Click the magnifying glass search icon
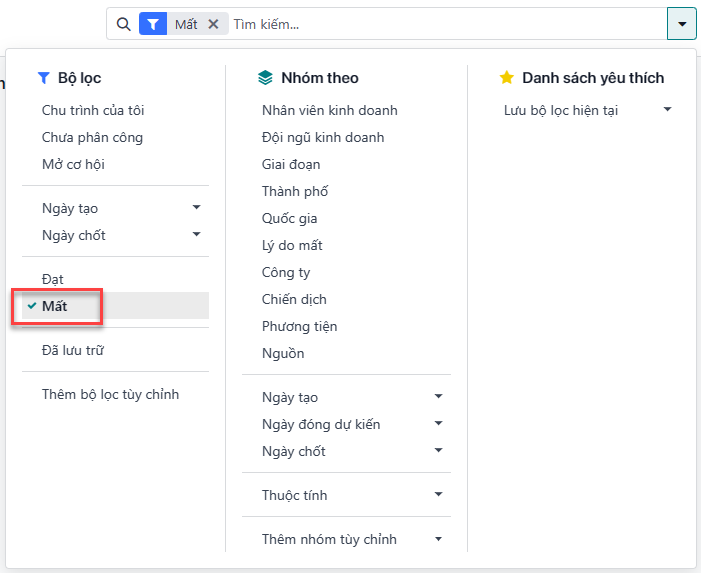 [123, 24]
